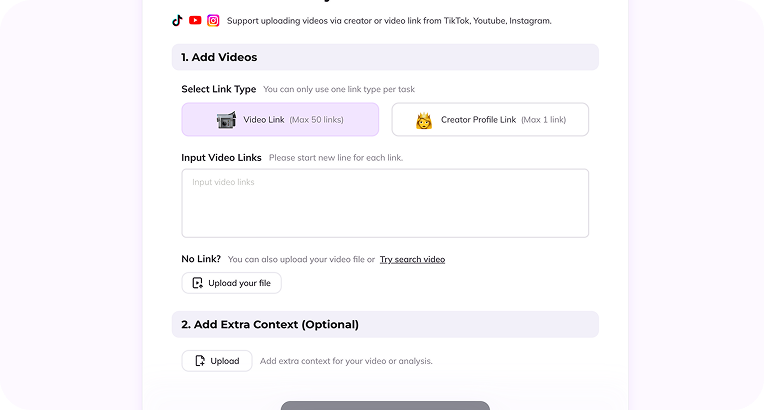764x410 pixels.
Task: Open the 'Try search video' link
Action: click(x=412, y=259)
